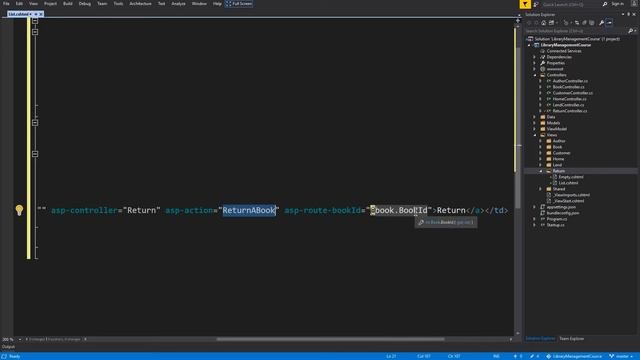Click the pin icon on List.cshtml tab
The image size is (640, 360).
coord(36,14)
